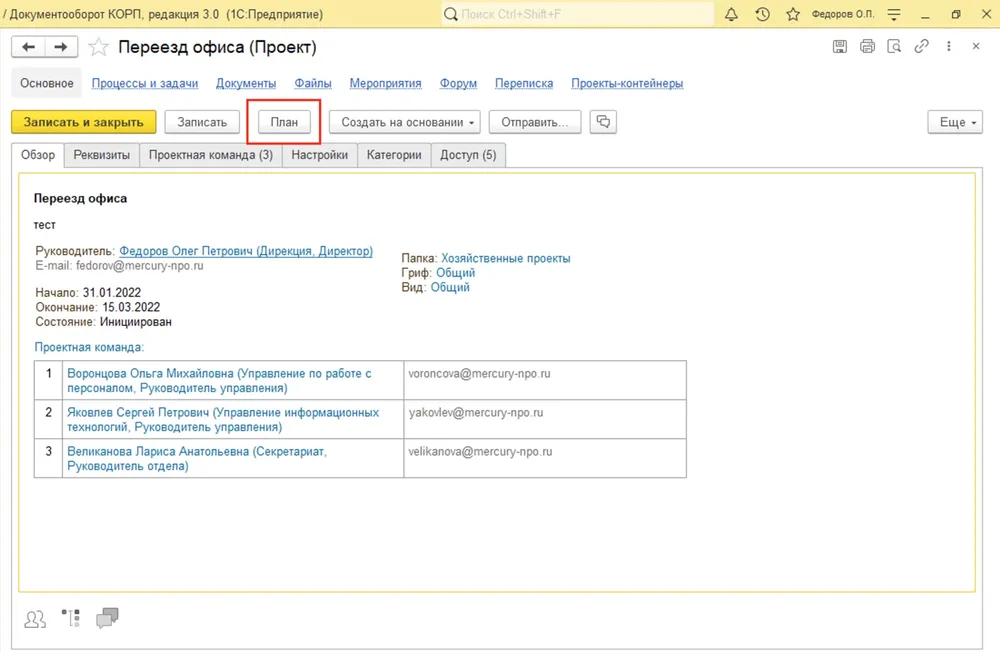The width and height of the screenshot is (1000, 652).
Task: Open the План button
Action: click(x=284, y=122)
